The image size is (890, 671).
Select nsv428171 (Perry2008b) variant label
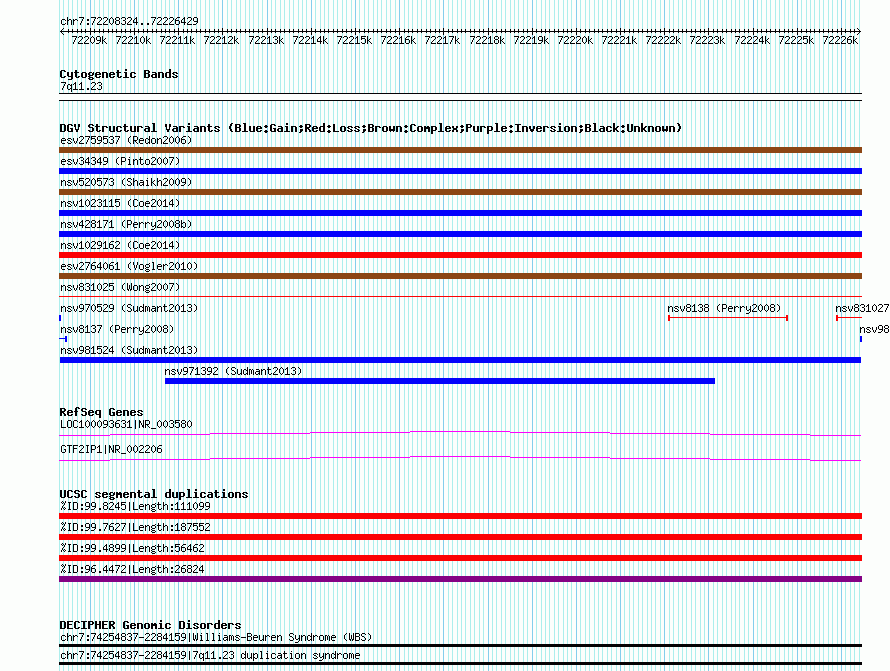tap(126, 224)
